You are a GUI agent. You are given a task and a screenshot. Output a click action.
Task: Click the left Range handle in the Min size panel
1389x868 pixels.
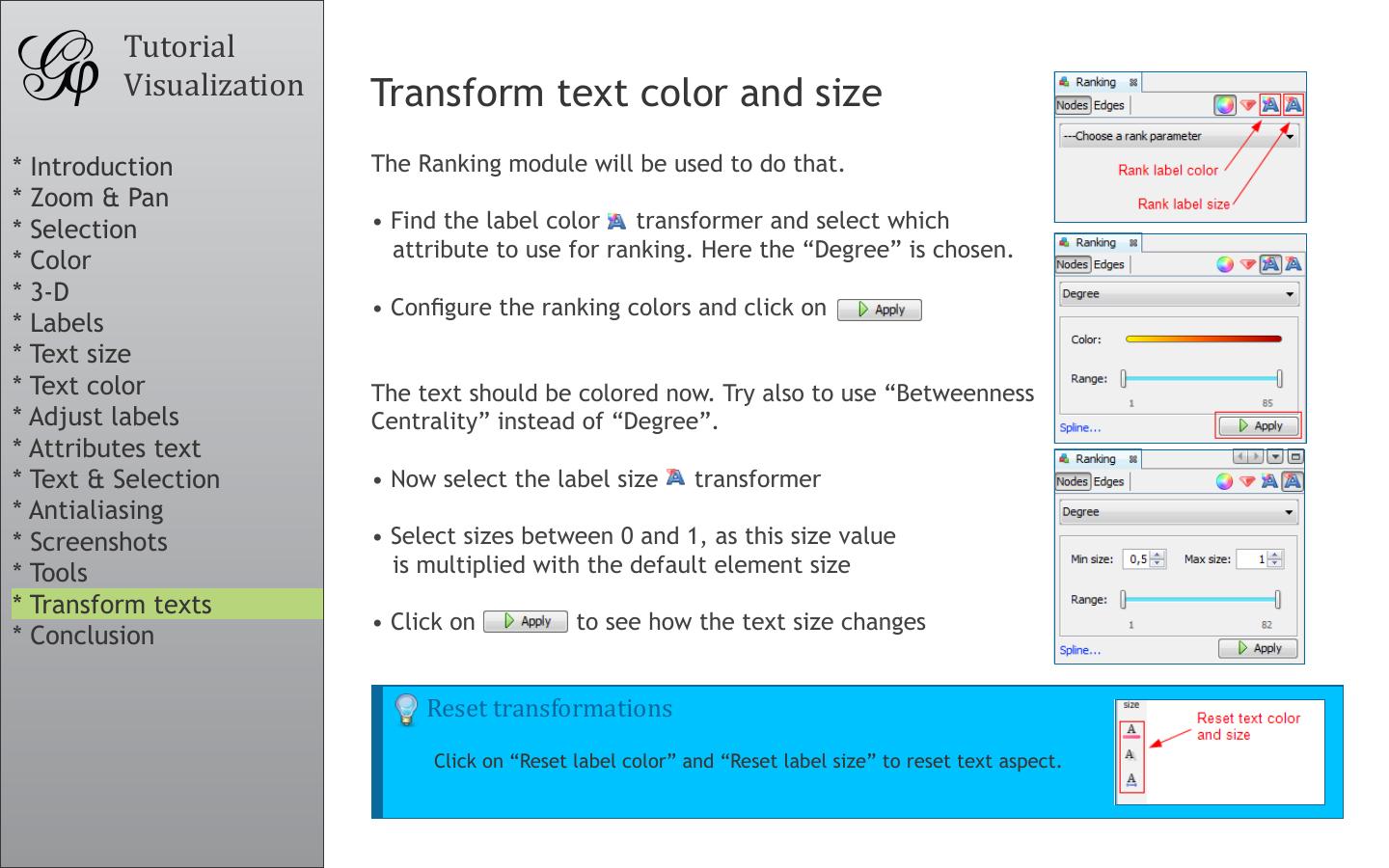pos(1123,600)
